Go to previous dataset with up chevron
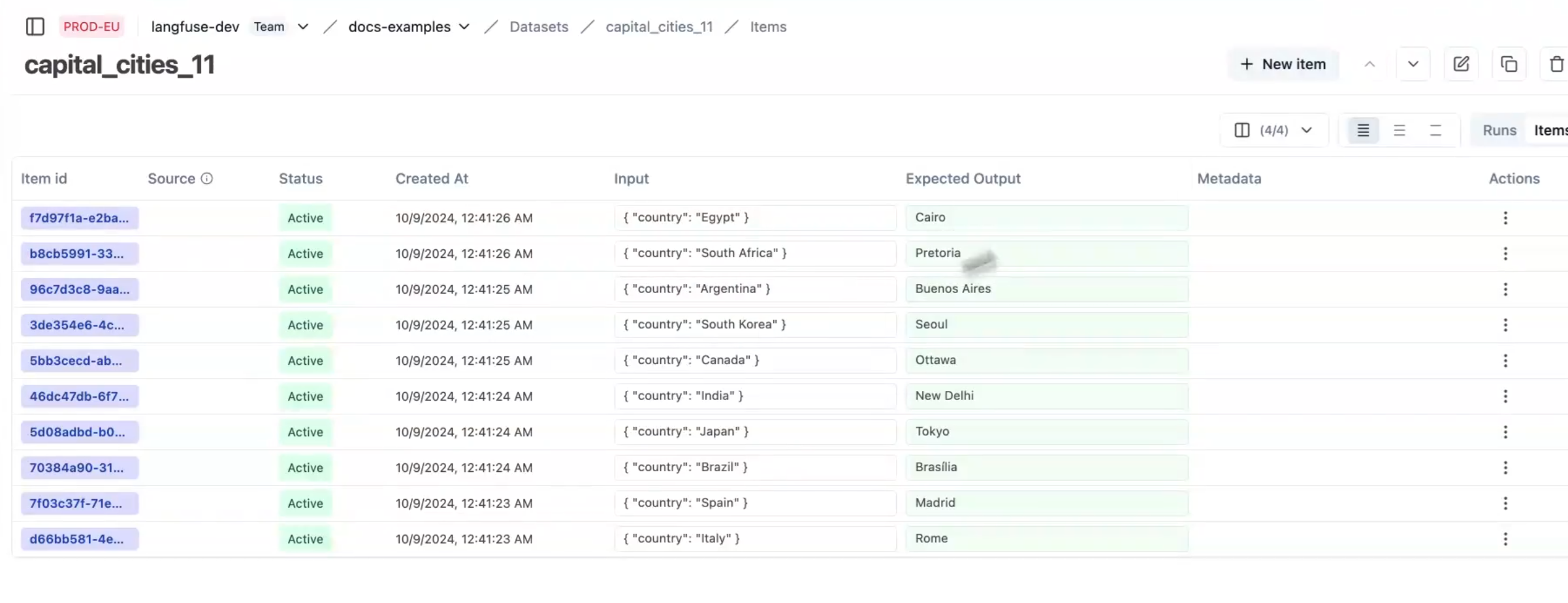1568x603 pixels. coord(1369,65)
